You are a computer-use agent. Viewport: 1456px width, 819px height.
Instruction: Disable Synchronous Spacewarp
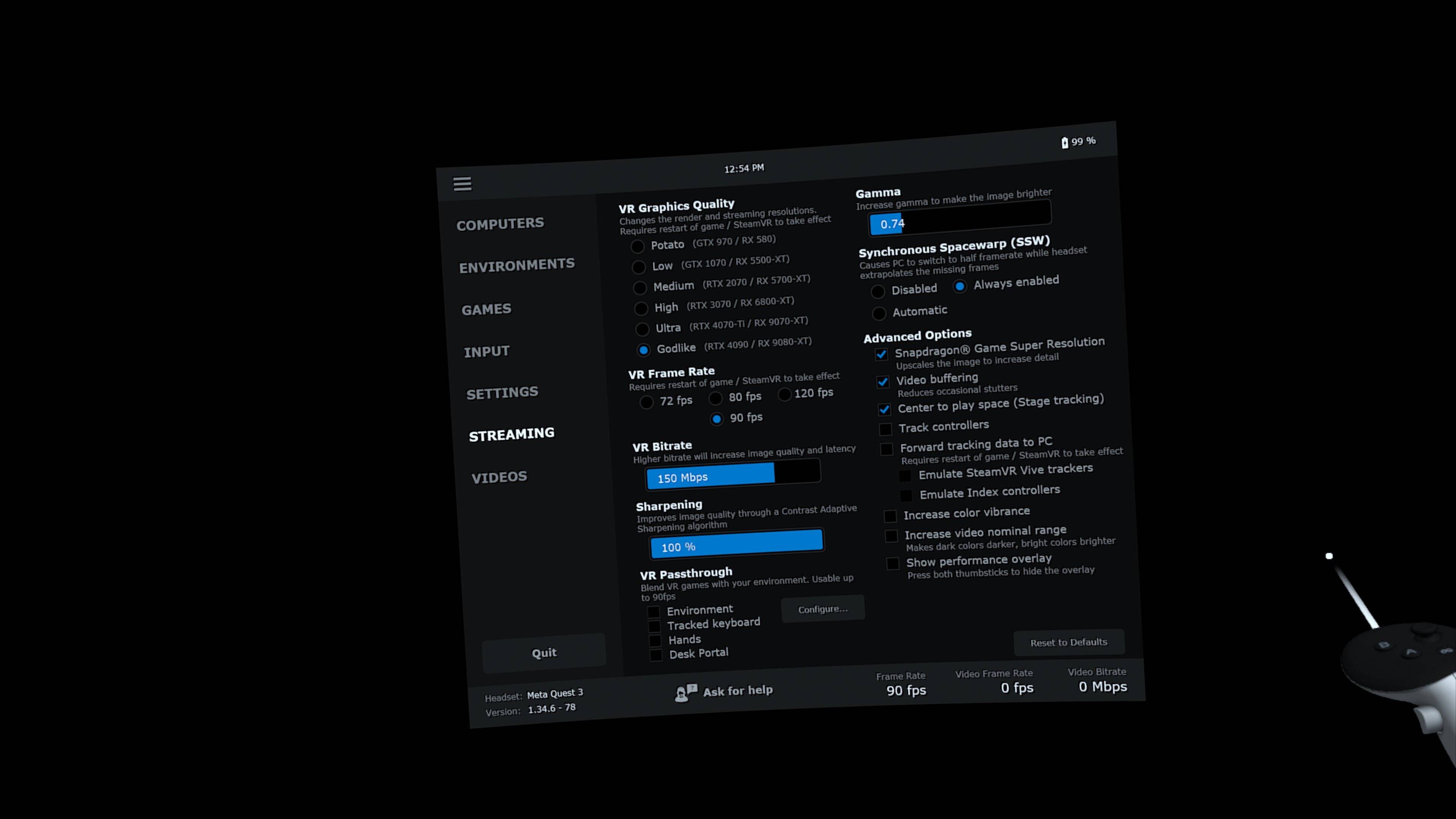click(x=877, y=292)
